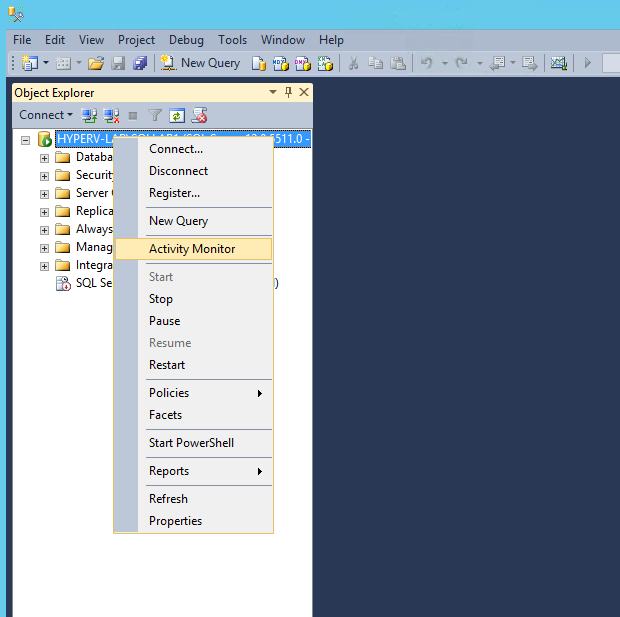Open the Object Explorer window position dropdown
620x617 pixels.
[273, 92]
